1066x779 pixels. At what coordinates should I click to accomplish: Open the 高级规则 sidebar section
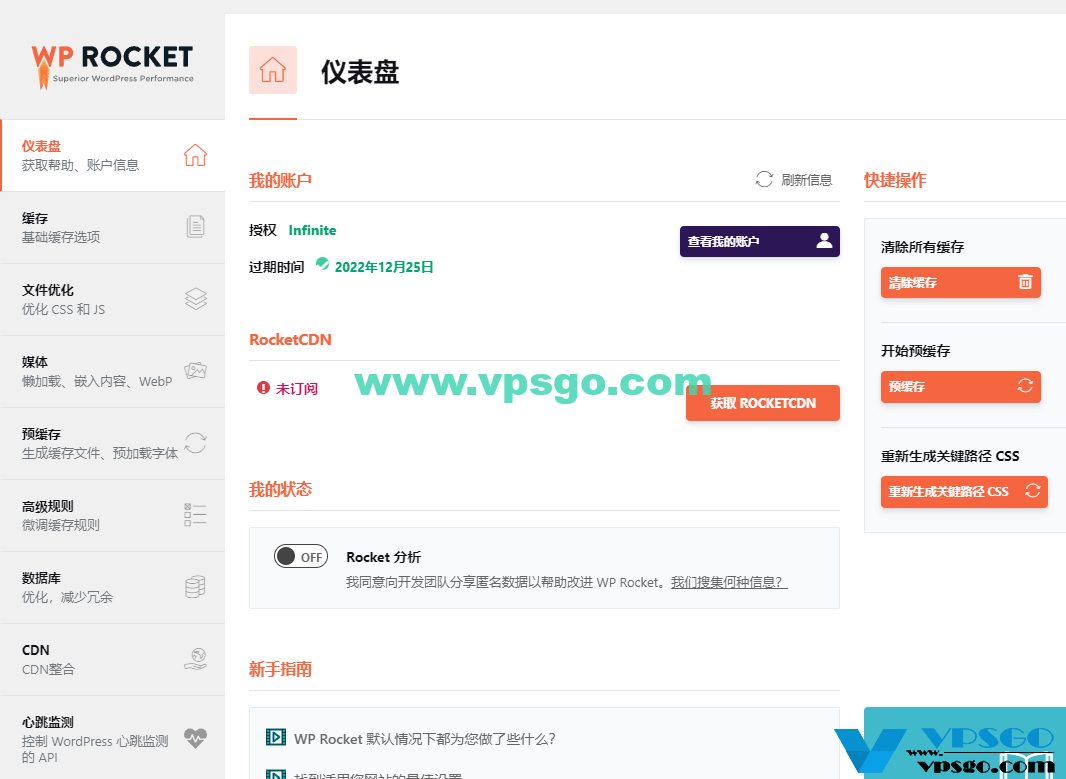tap(113, 516)
